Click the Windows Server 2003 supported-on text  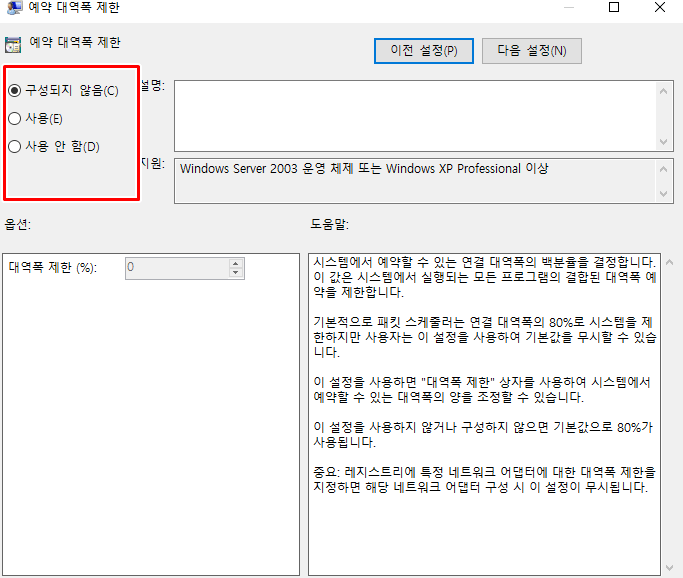[x=364, y=169]
